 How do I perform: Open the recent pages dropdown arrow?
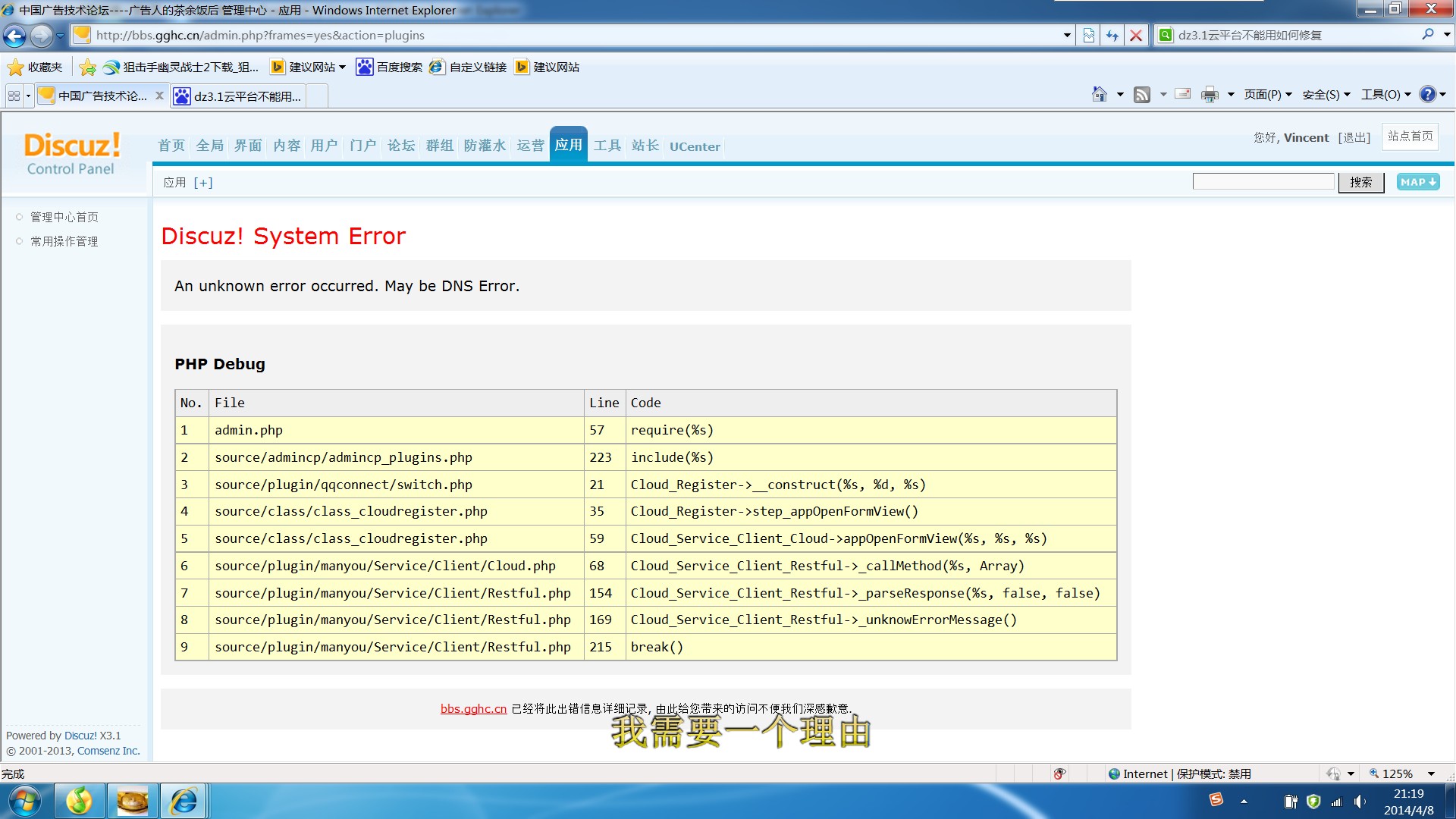pyautogui.click(x=61, y=36)
